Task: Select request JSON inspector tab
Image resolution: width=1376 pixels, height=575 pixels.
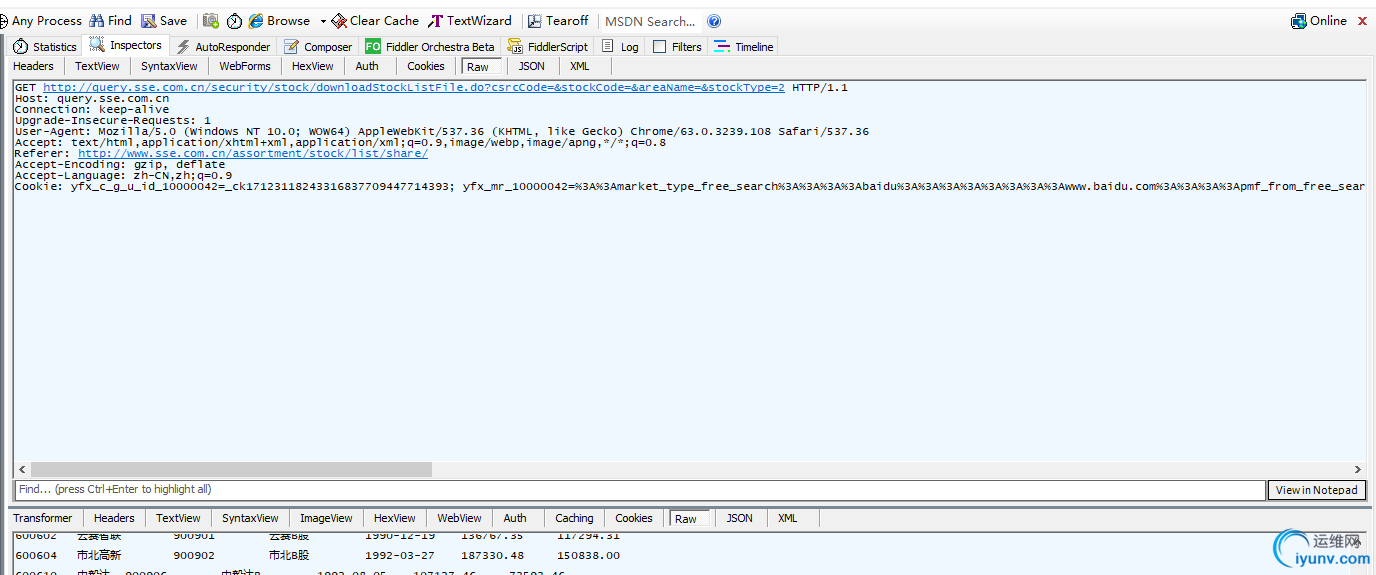Action: tap(532, 66)
